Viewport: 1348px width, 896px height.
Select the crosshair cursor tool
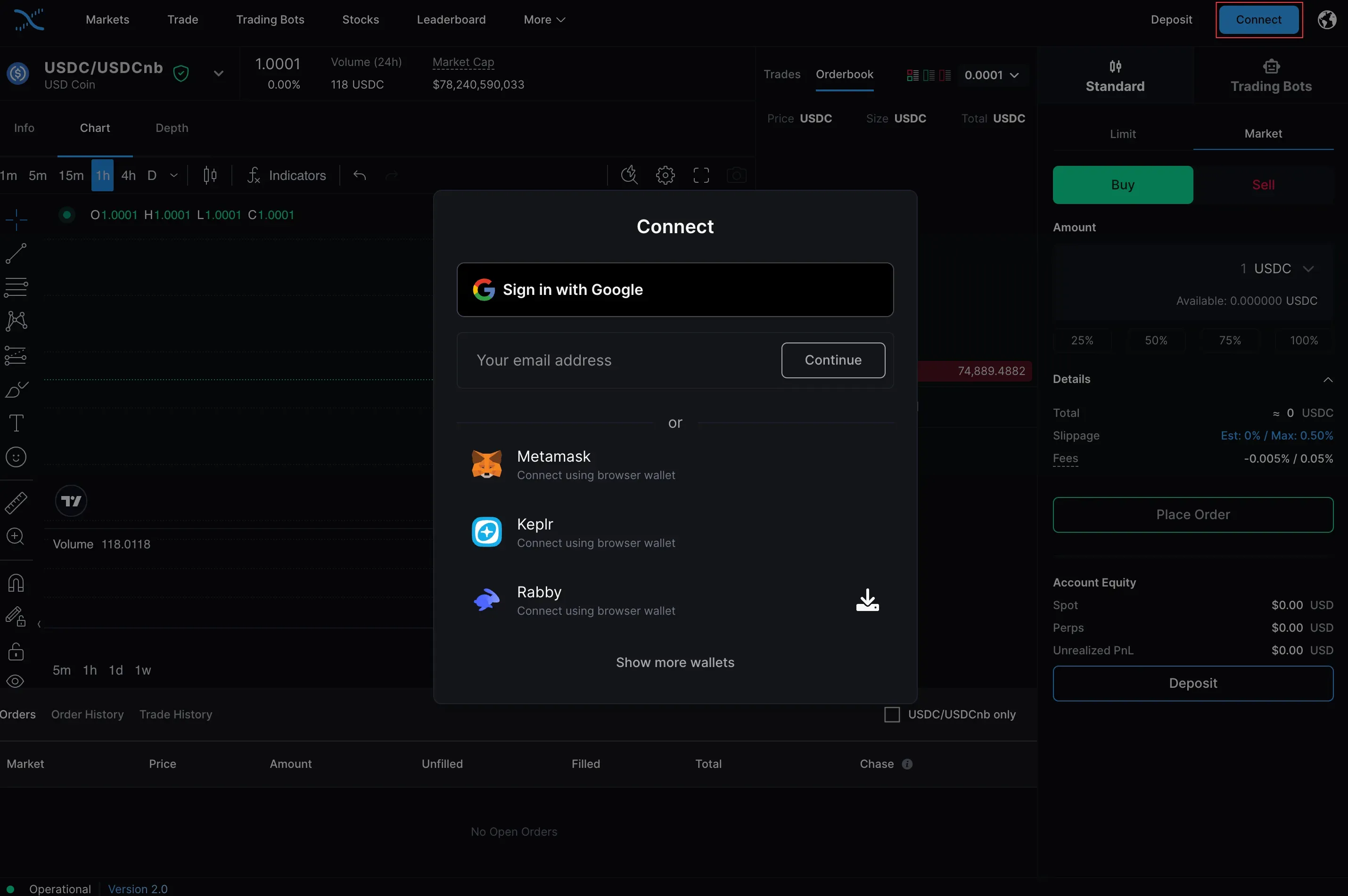click(16, 219)
